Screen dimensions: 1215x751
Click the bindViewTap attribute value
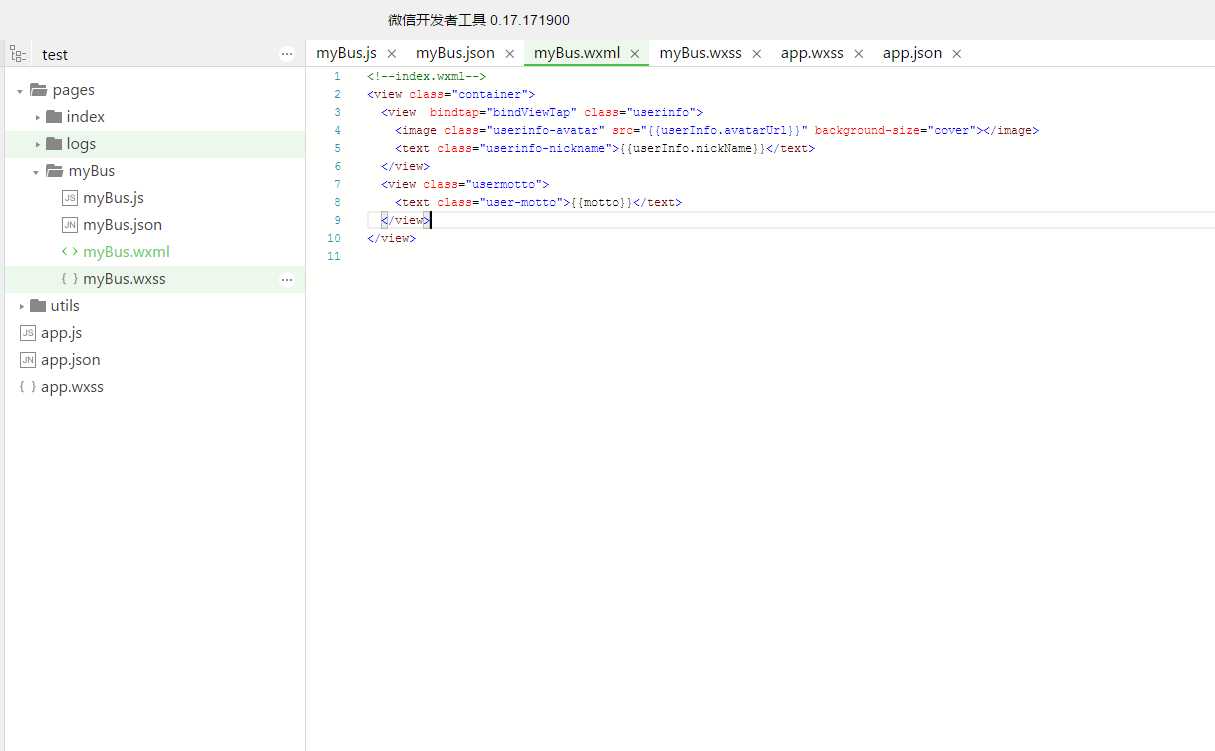click(530, 113)
